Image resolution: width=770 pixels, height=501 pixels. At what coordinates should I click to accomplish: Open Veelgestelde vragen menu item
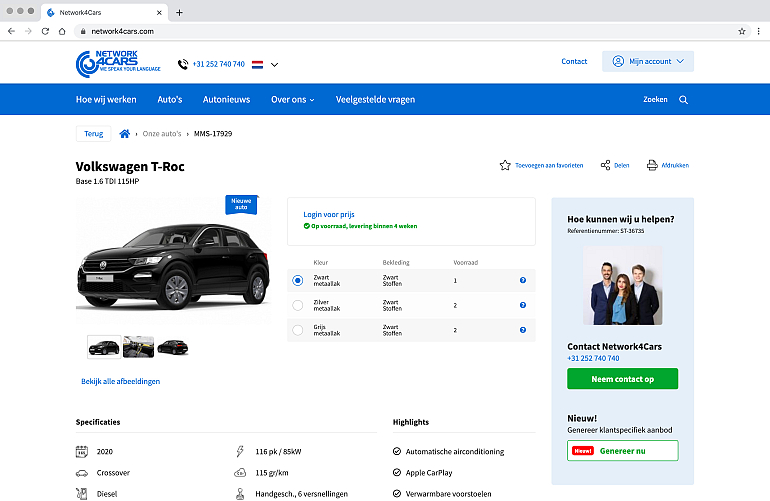point(375,99)
